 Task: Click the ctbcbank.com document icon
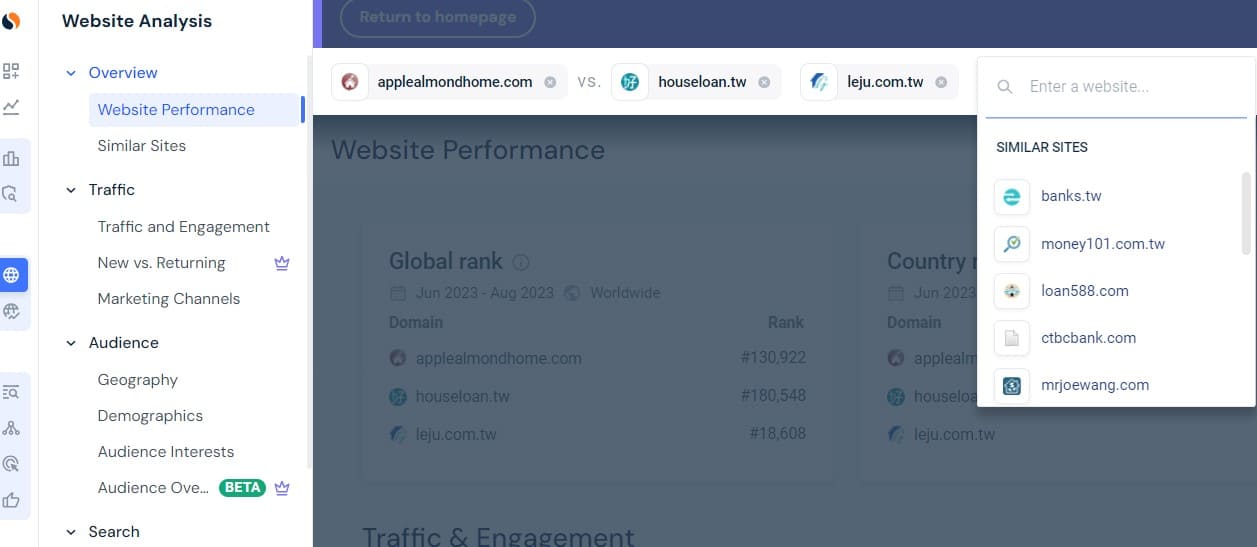[1011, 338]
